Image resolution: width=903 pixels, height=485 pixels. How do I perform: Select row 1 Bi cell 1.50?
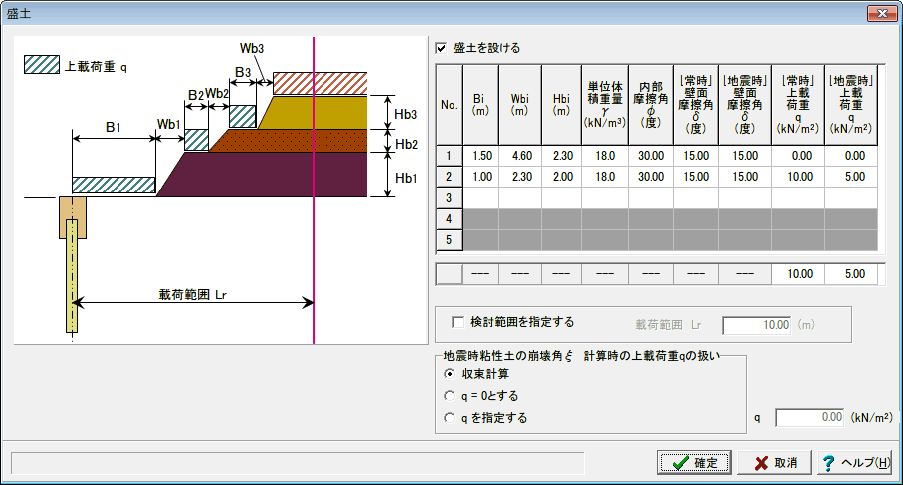tap(481, 156)
